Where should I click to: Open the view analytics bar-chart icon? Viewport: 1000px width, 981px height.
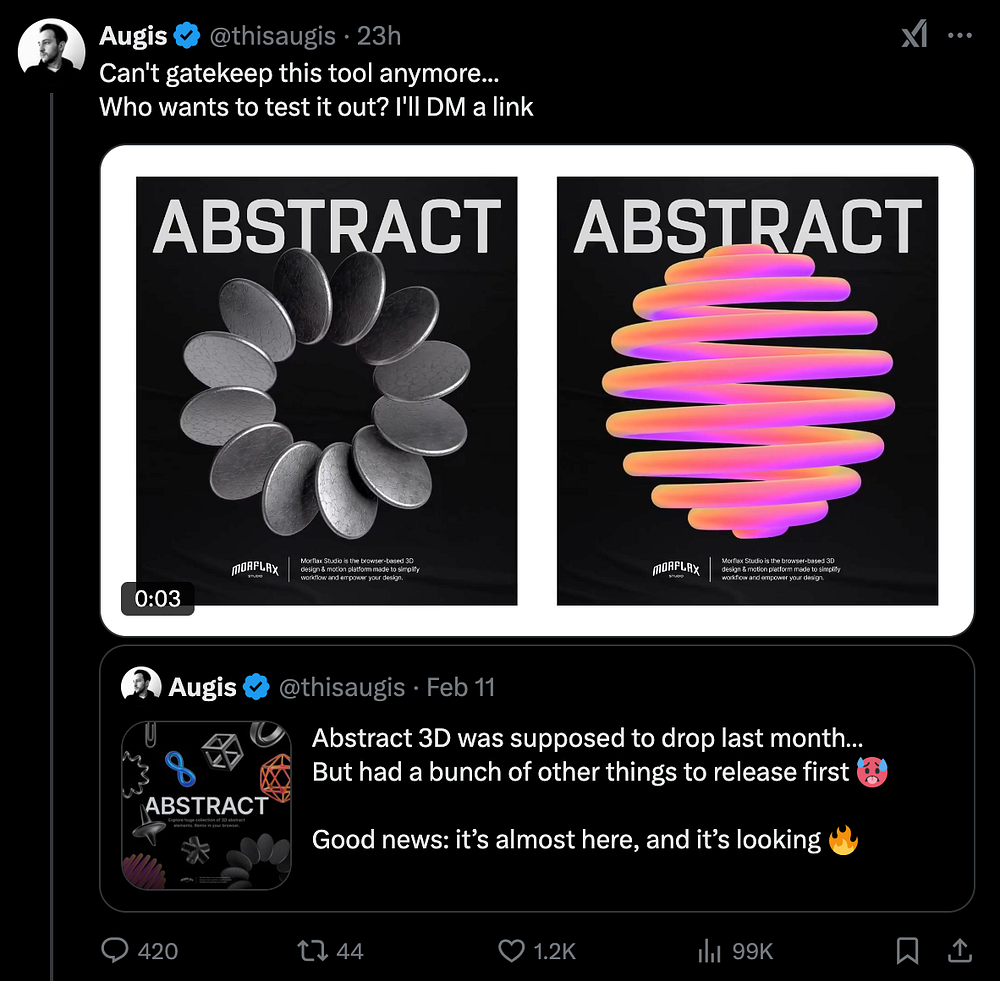pos(707,950)
